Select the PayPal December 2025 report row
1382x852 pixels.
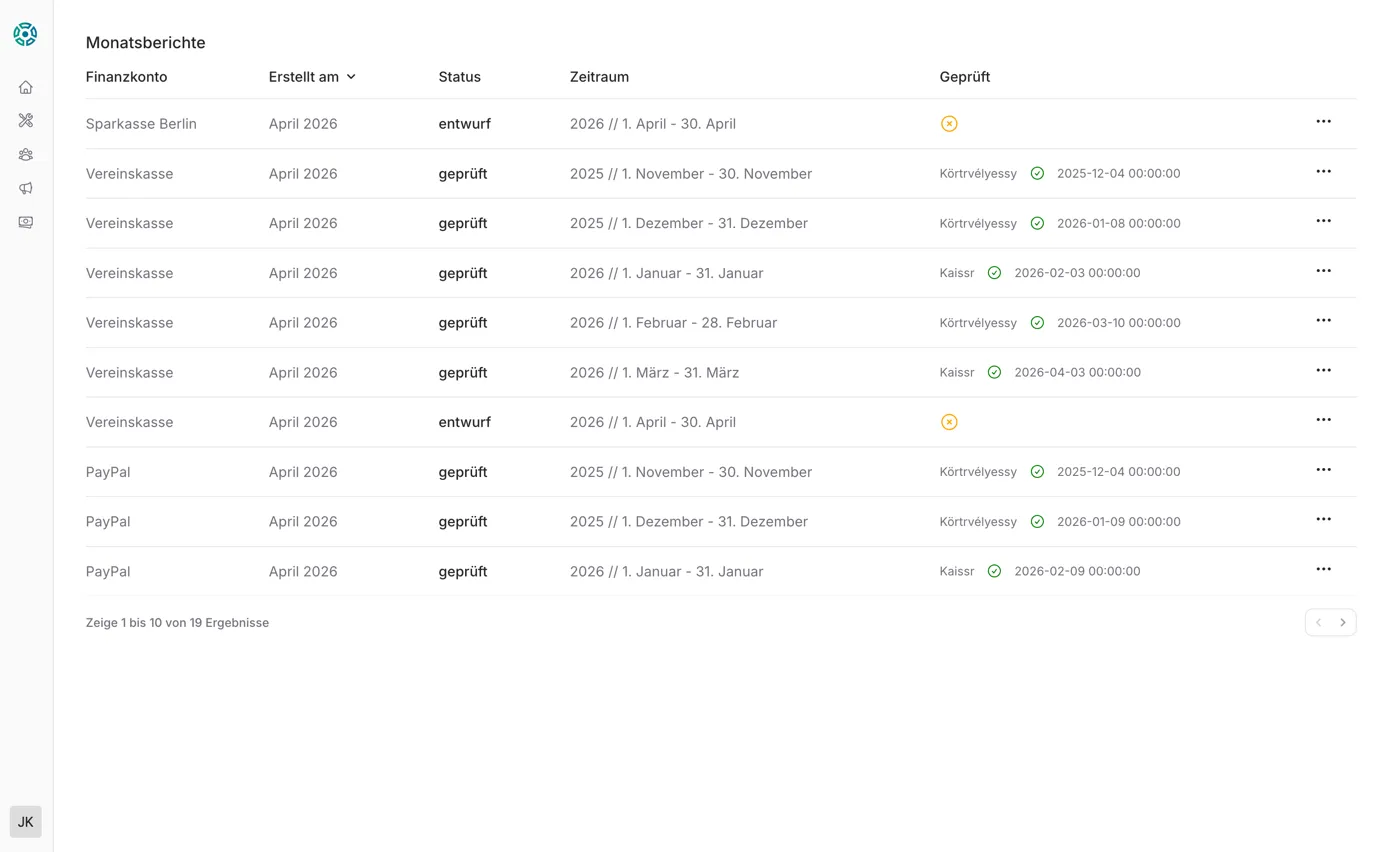688,522
